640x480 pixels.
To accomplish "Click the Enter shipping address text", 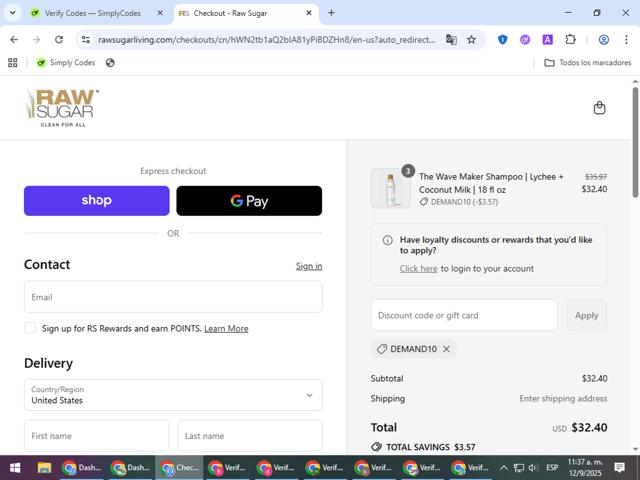I will (x=563, y=398).
